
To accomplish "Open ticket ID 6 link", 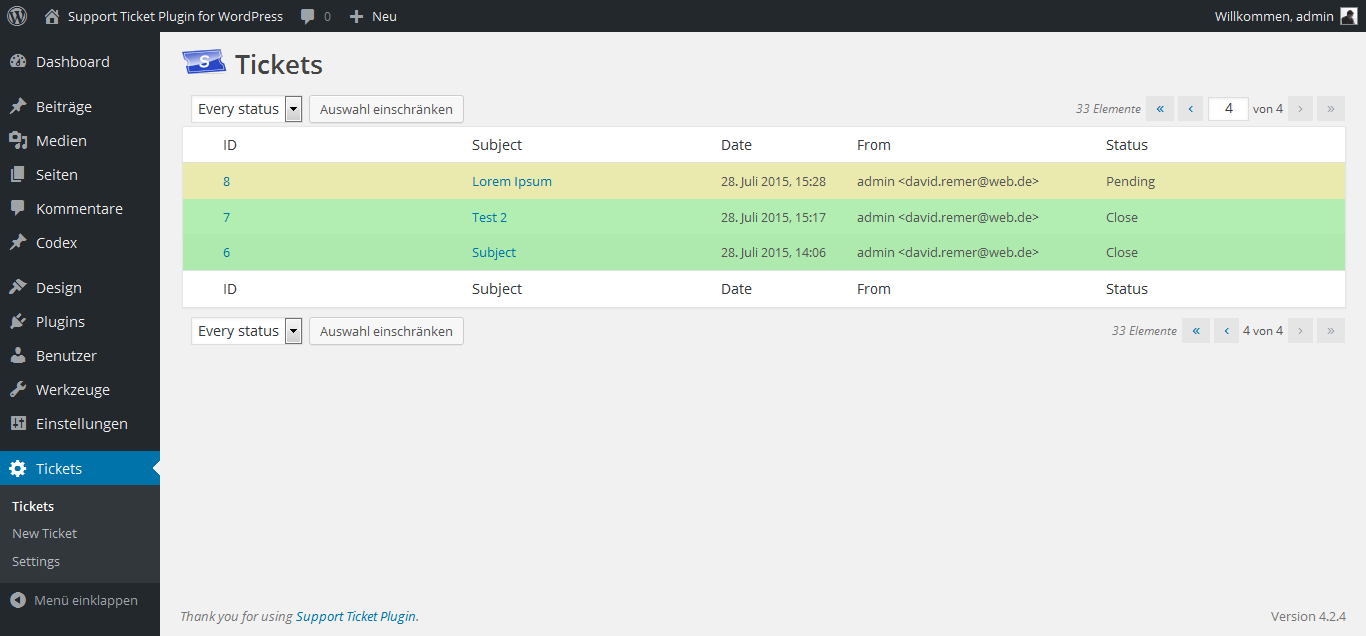I will [x=226, y=252].
